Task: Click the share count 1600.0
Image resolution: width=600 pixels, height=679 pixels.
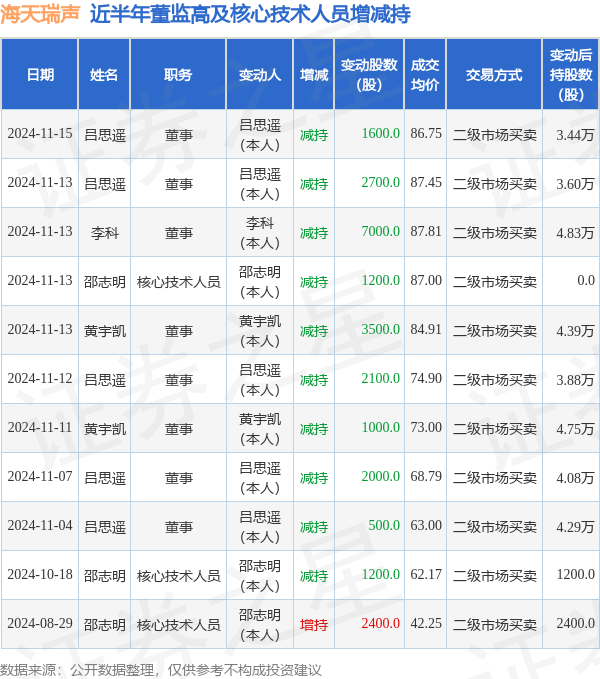Action: pos(381,133)
